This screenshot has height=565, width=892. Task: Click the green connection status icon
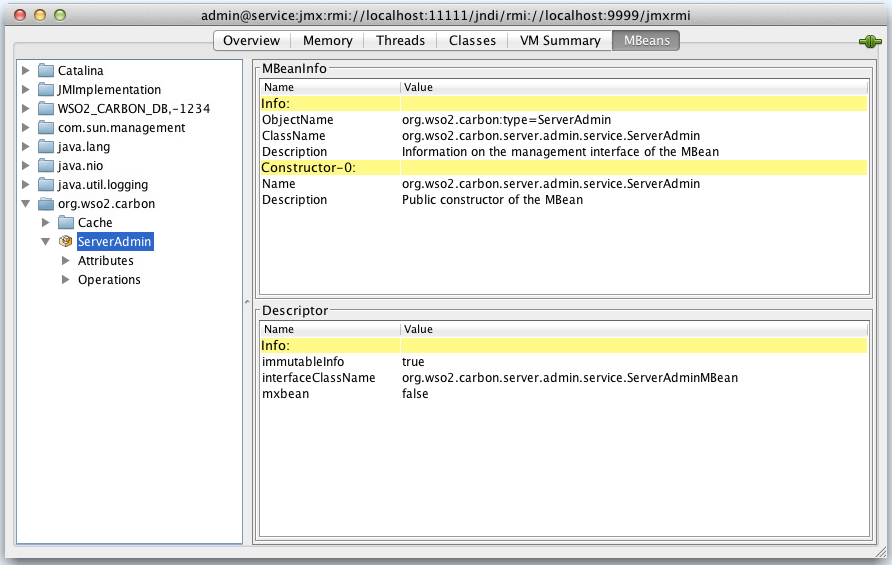(x=868, y=42)
